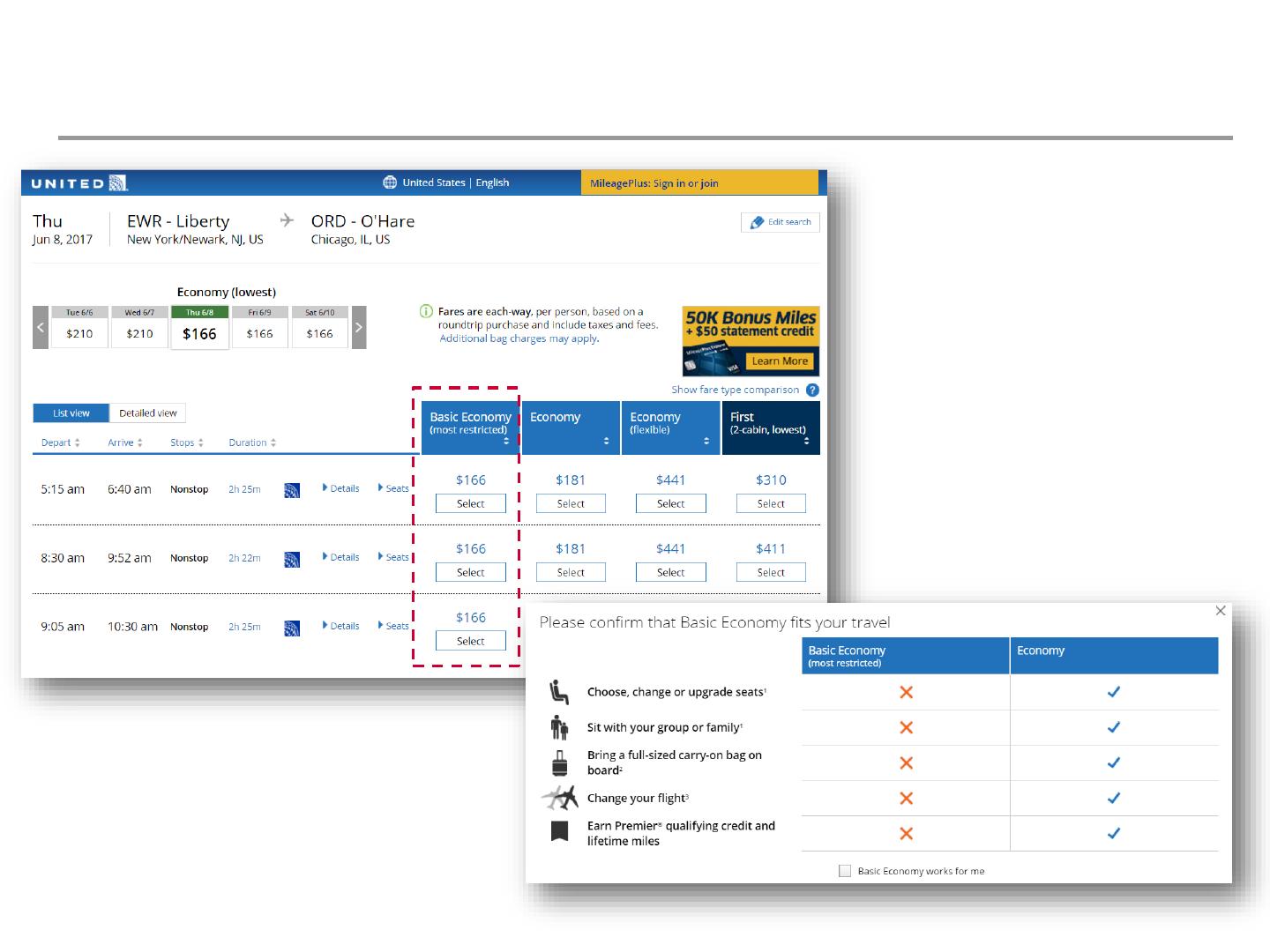Click the United logo in the header

[x=79, y=183]
